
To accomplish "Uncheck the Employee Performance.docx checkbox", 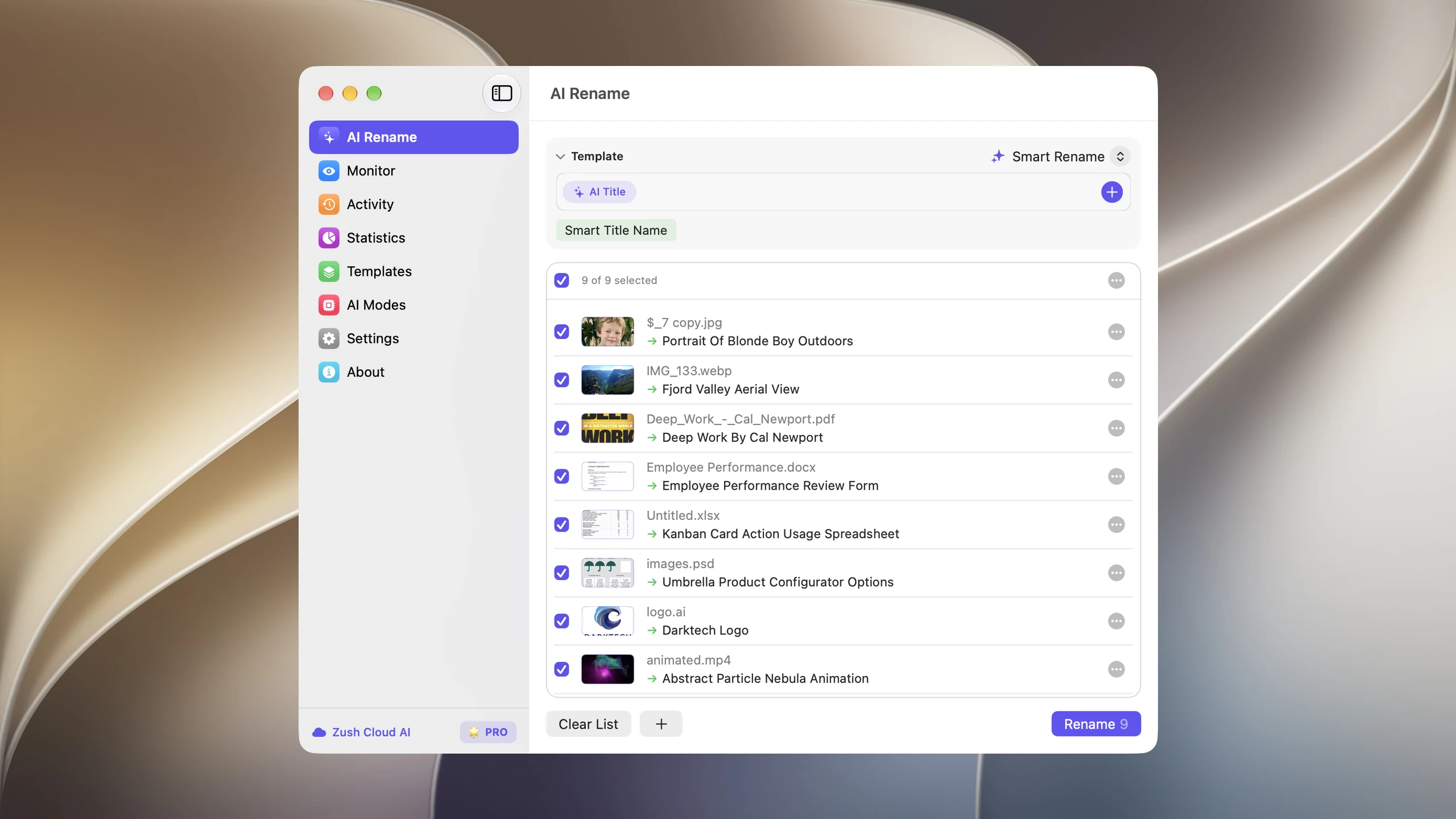I will click(x=561, y=477).
